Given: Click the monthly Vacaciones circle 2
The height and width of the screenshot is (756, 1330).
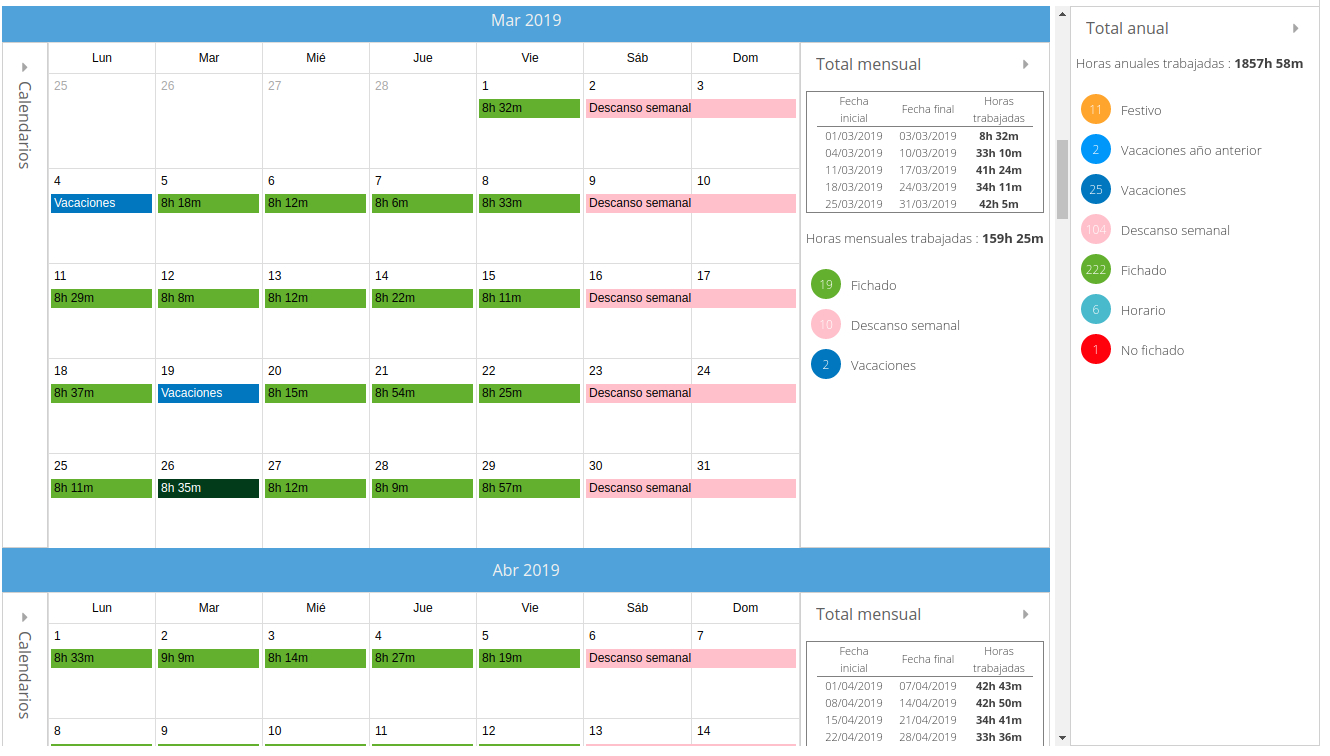Looking at the screenshot, I should [826, 365].
